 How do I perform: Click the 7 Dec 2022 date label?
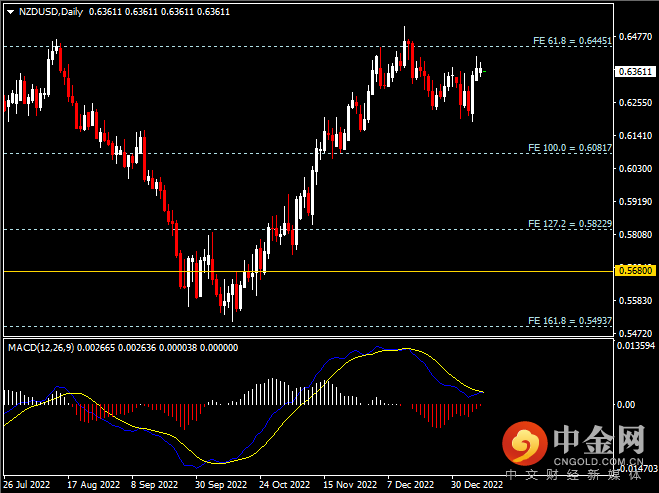click(410, 485)
